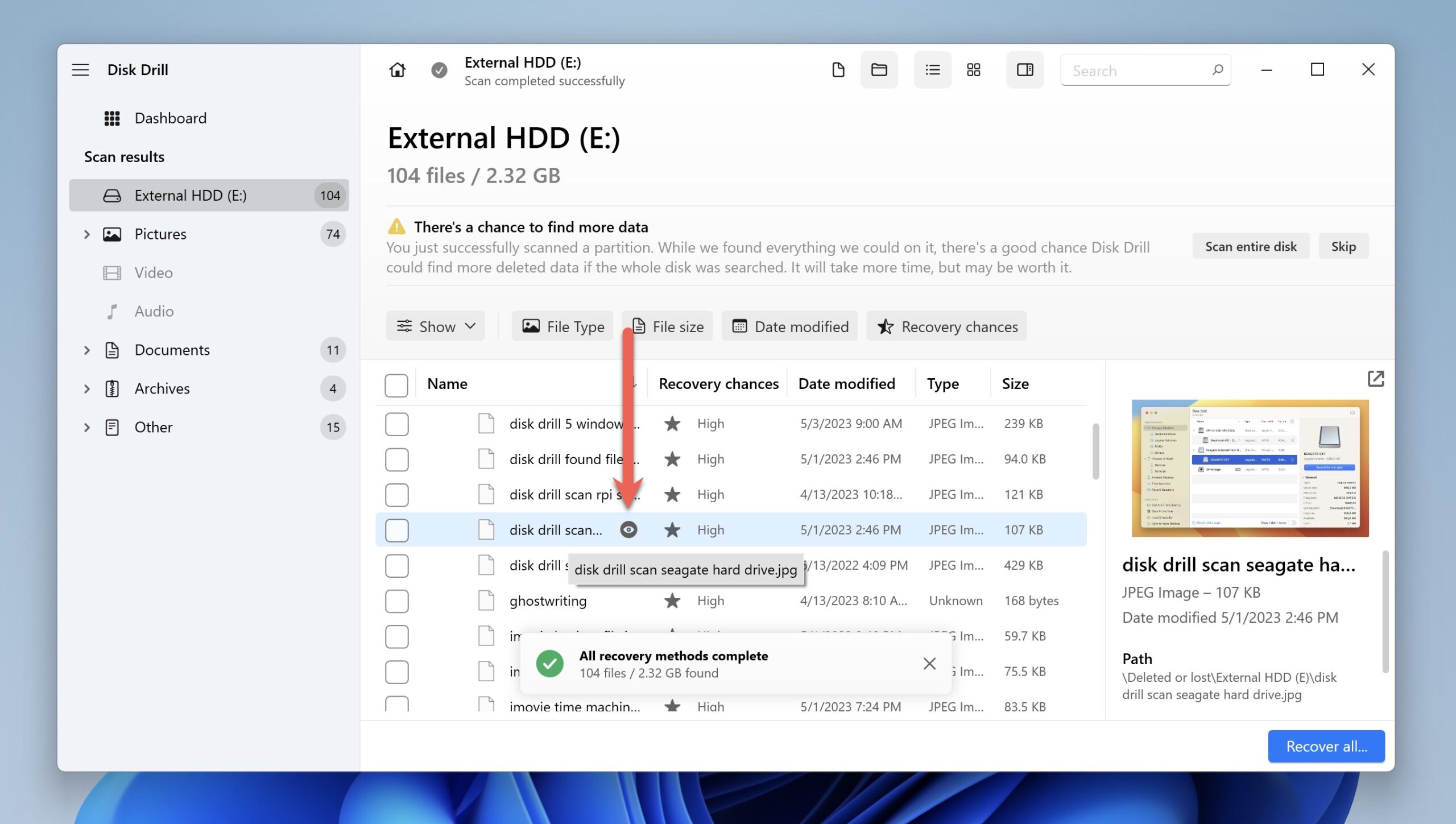The width and height of the screenshot is (1456, 824).
Task: Click the Other category icon
Action: pos(112,428)
